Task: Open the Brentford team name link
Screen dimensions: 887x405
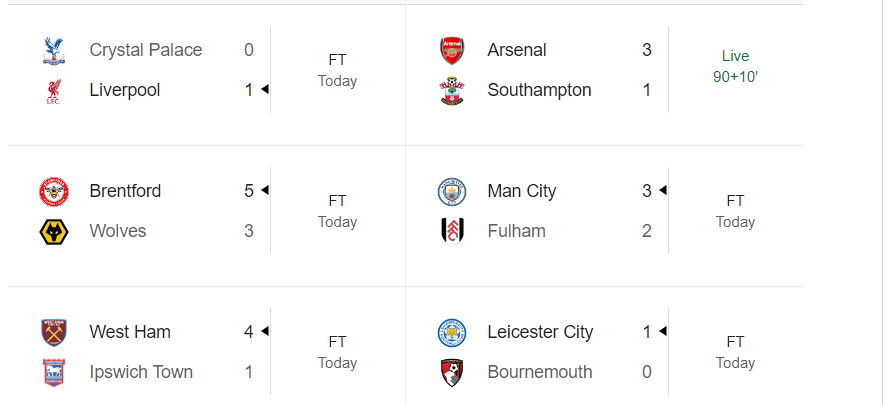Action: coord(125,191)
